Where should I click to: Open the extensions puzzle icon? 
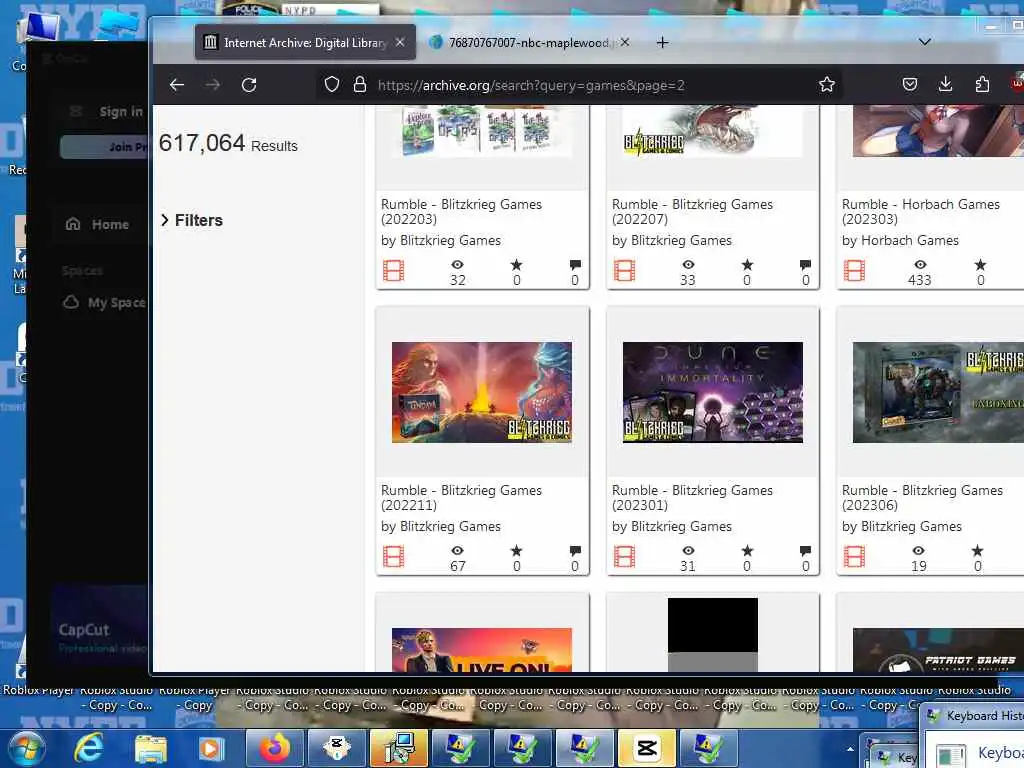tap(982, 84)
